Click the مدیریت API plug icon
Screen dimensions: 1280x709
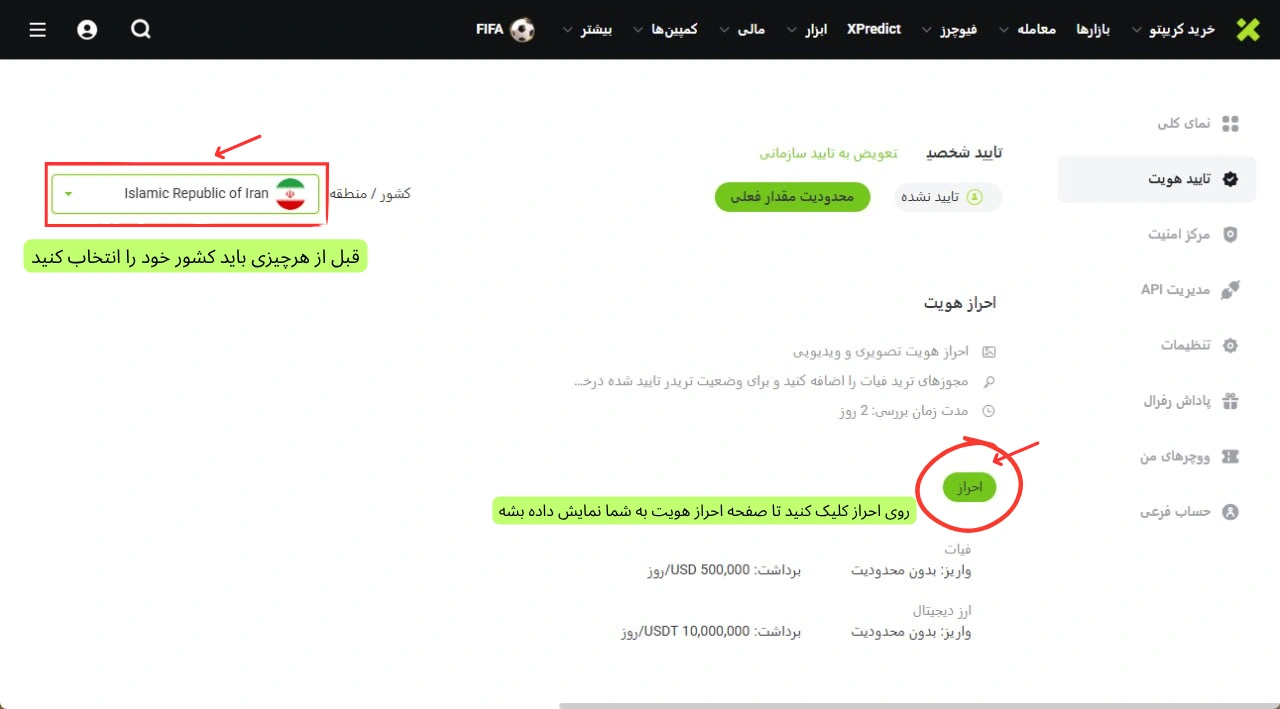pos(1231,290)
